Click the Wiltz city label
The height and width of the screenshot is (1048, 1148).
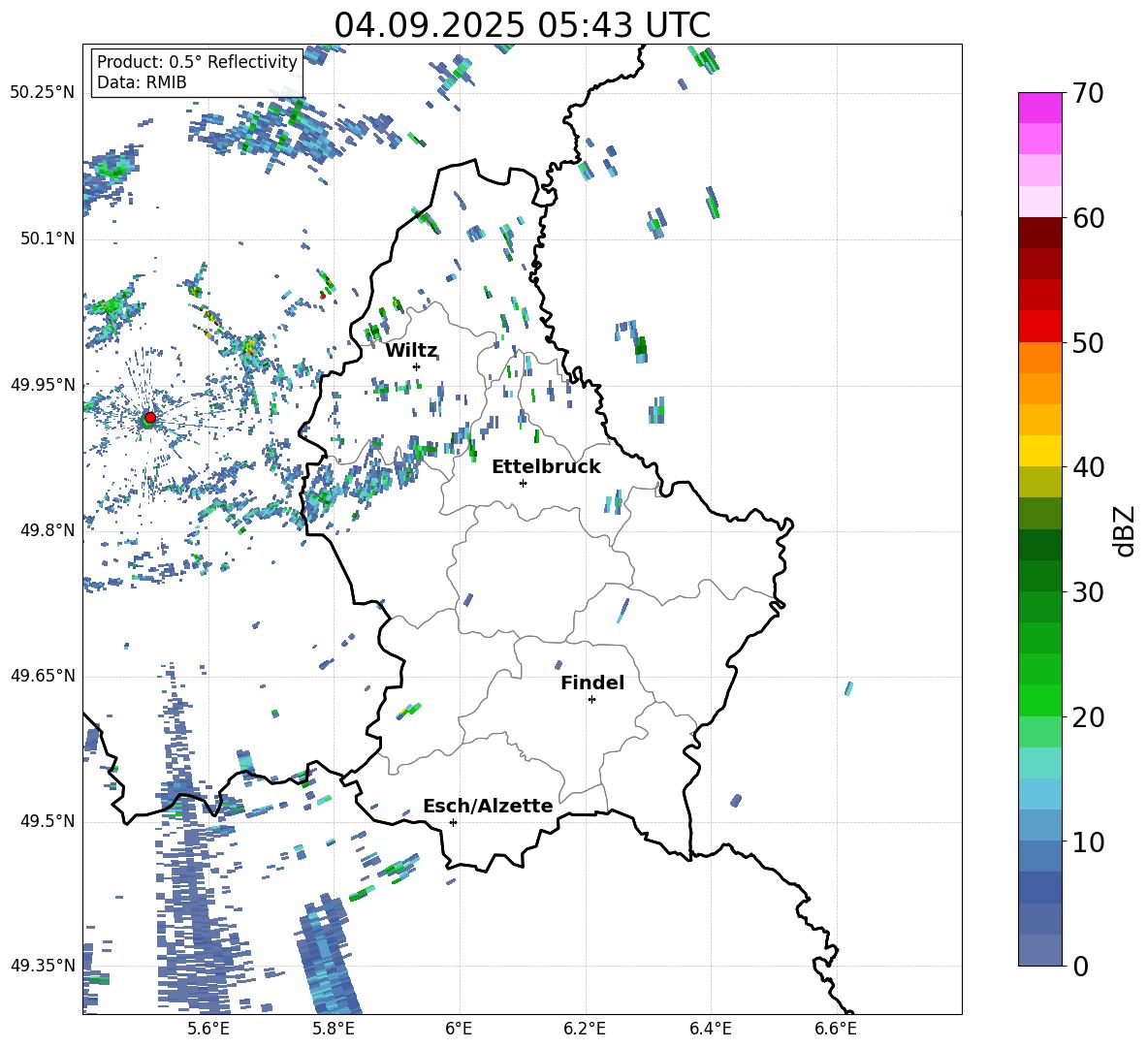tap(411, 351)
